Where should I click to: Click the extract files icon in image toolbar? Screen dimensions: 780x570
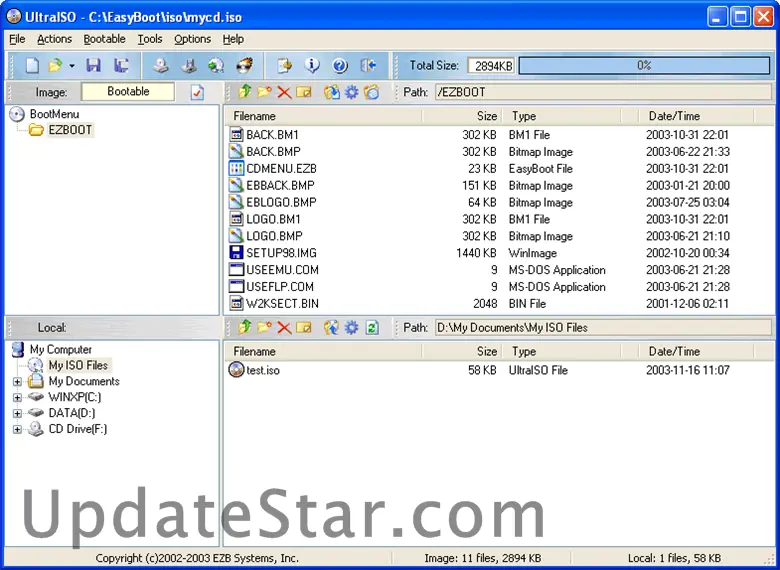[332, 92]
